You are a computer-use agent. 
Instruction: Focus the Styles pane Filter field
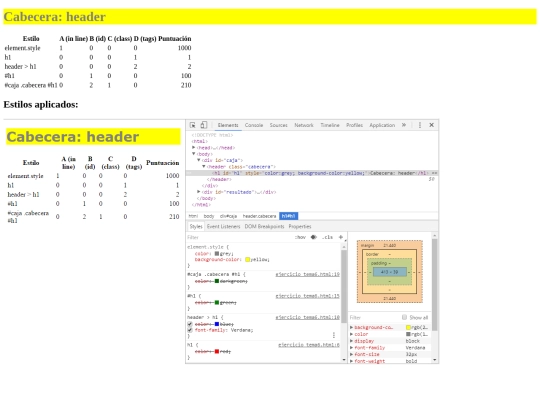point(238,237)
